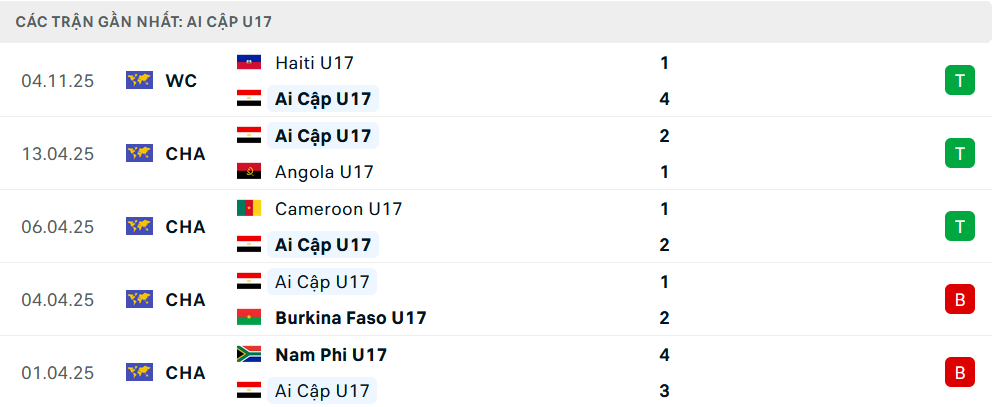Image resolution: width=992 pixels, height=407 pixels.
Task: Open the Cameroon U17 team page
Action: 338,209
